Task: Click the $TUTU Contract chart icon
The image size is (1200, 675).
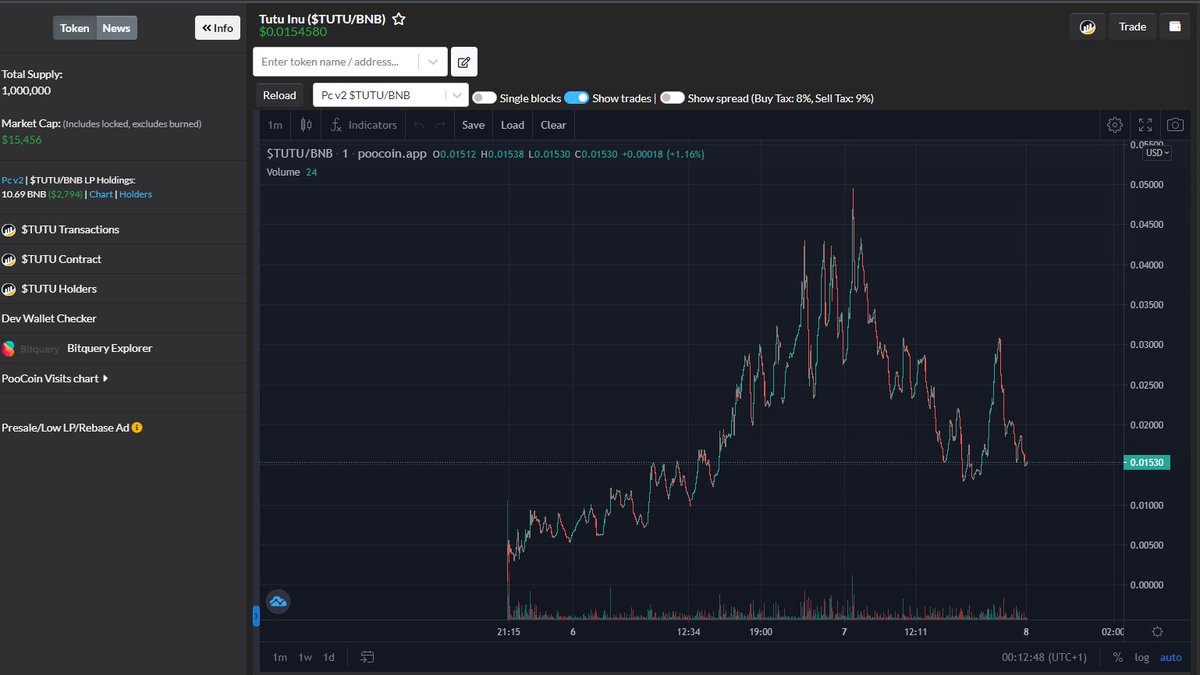Action: pyautogui.click(x=9, y=259)
